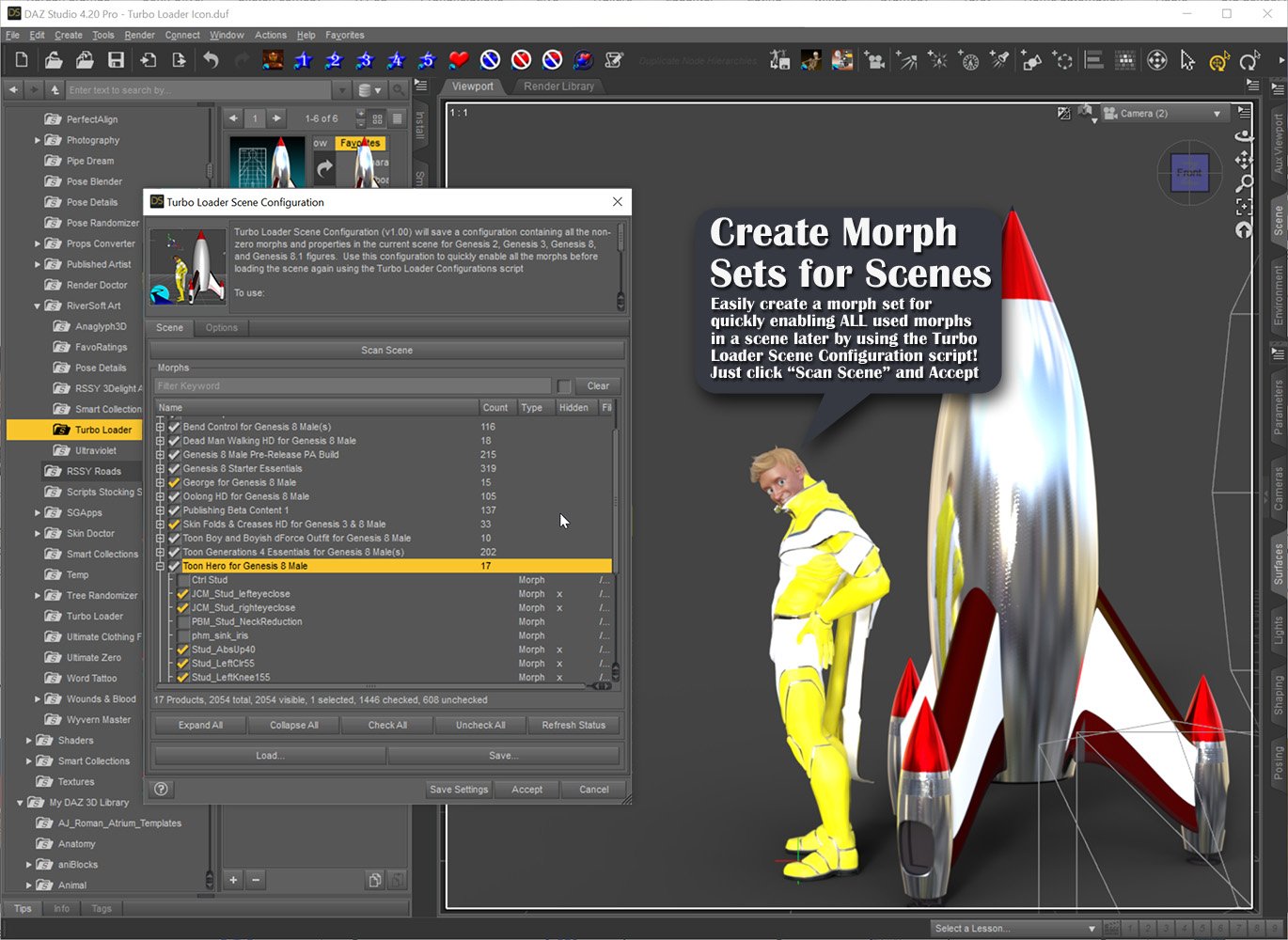The image size is (1288, 940).
Task: Click the Import file icon
Action: (x=148, y=61)
